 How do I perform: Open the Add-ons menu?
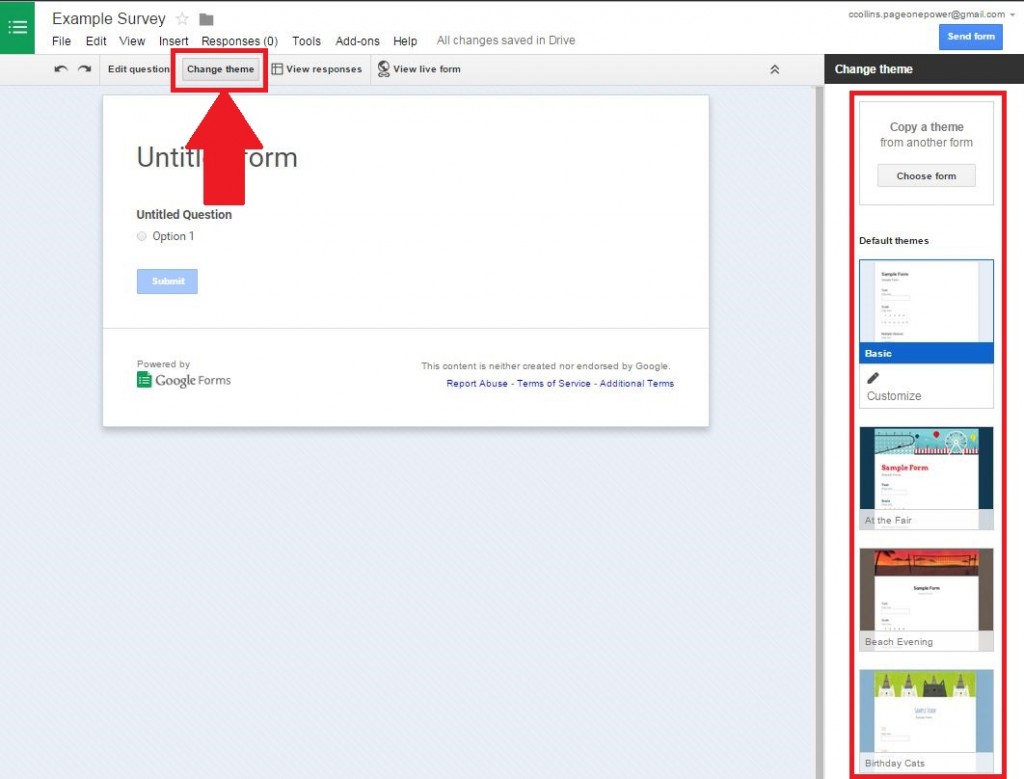(357, 41)
